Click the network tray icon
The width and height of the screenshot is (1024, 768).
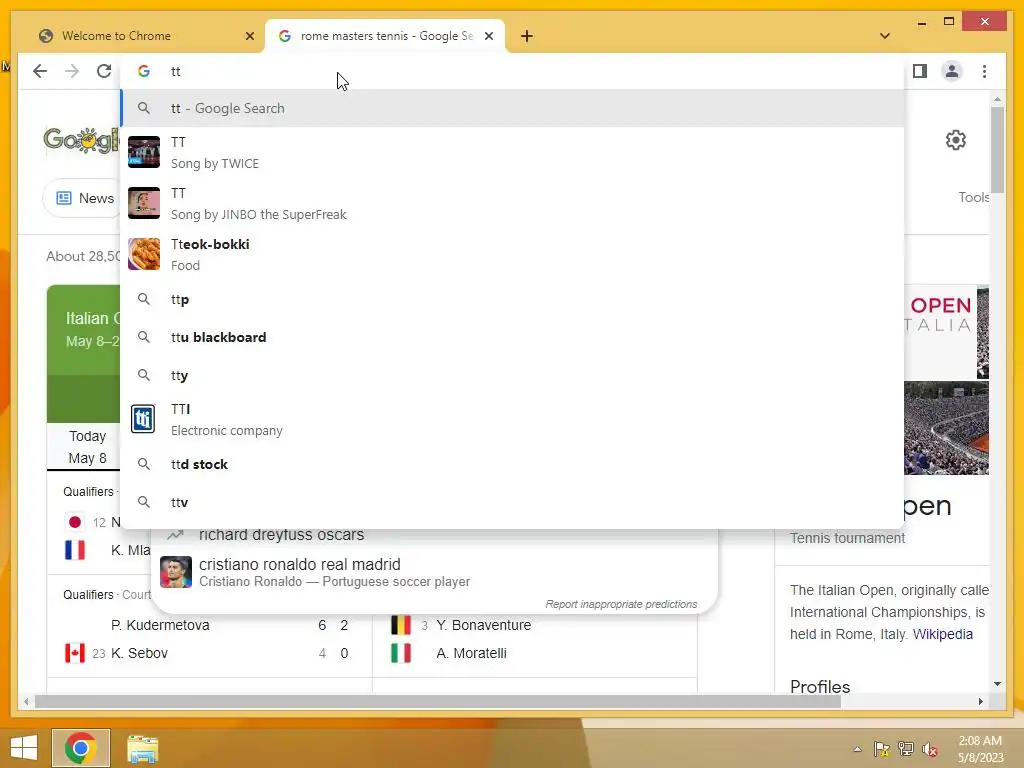point(906,749)
